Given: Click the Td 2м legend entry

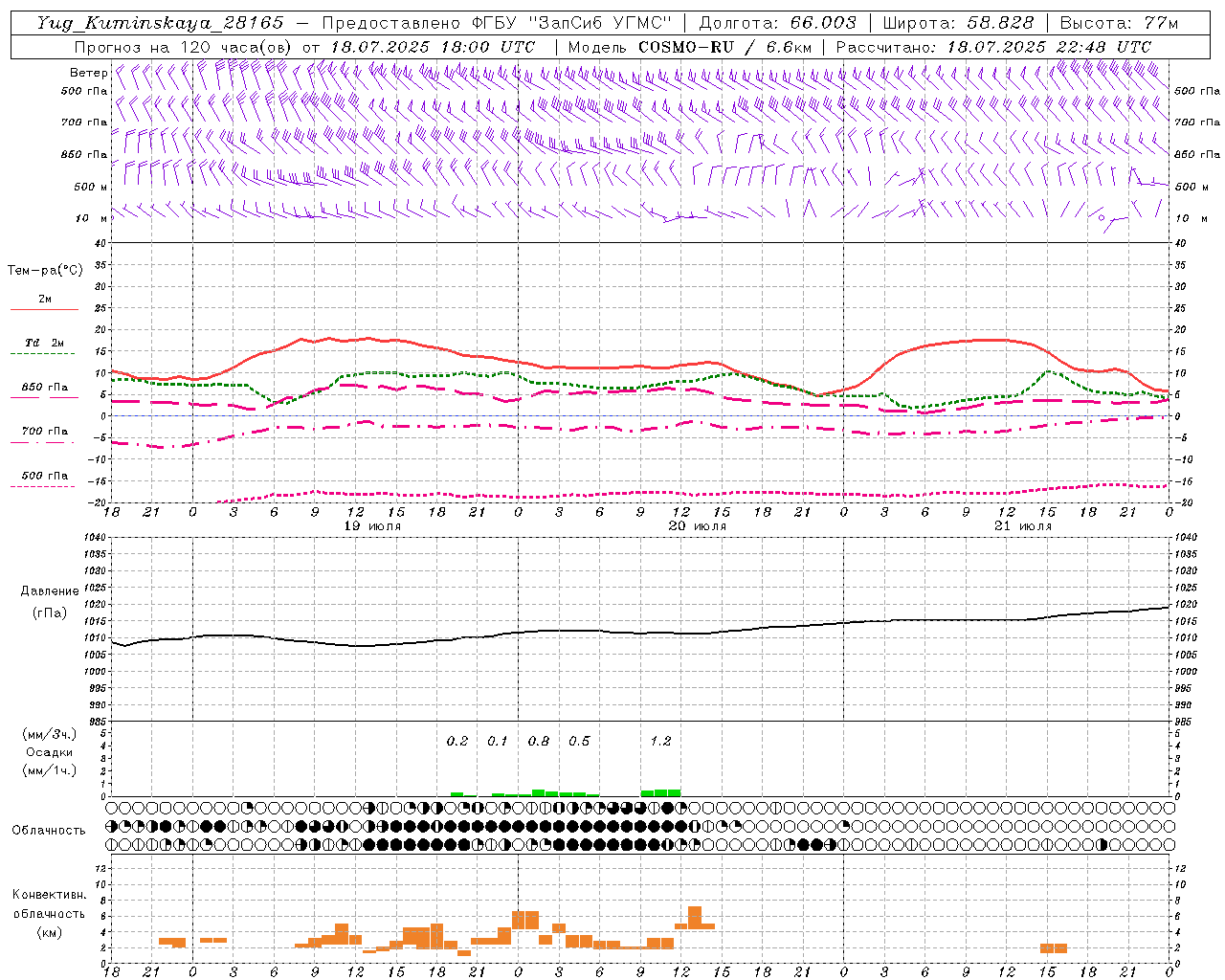Looking at the screenshot, I should tap(44, 343).
